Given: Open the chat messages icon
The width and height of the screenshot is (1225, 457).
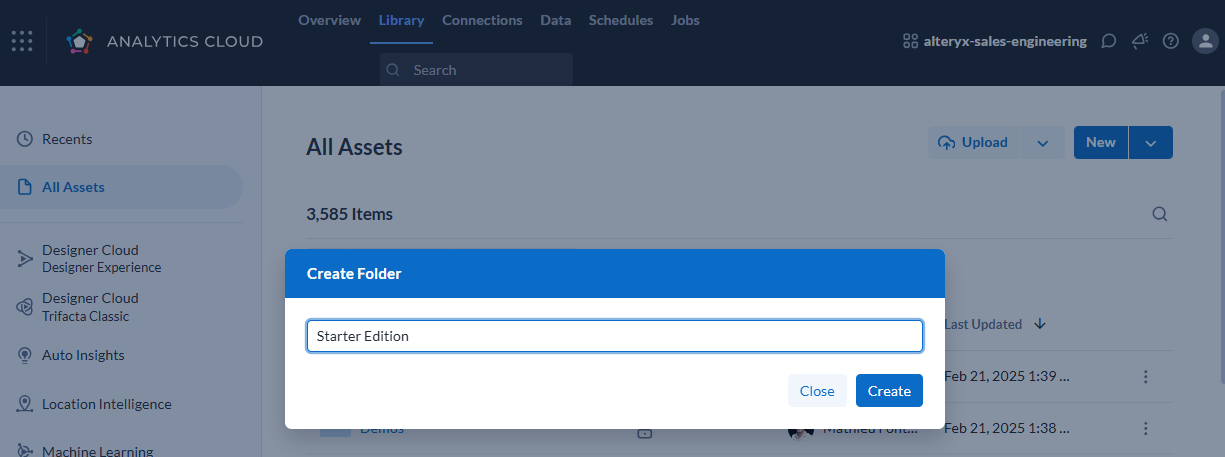Looking at the screenshot, I should click(x=1108, y=41).
